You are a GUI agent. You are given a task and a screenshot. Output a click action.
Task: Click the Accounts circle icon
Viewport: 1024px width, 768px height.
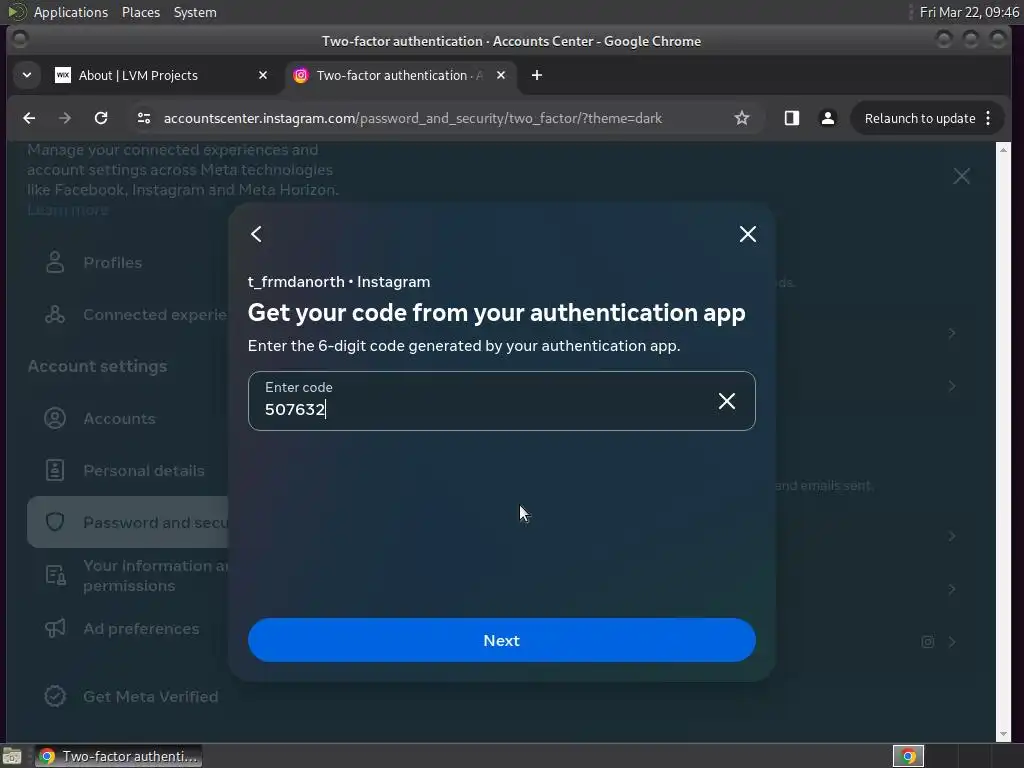point(55,419)
